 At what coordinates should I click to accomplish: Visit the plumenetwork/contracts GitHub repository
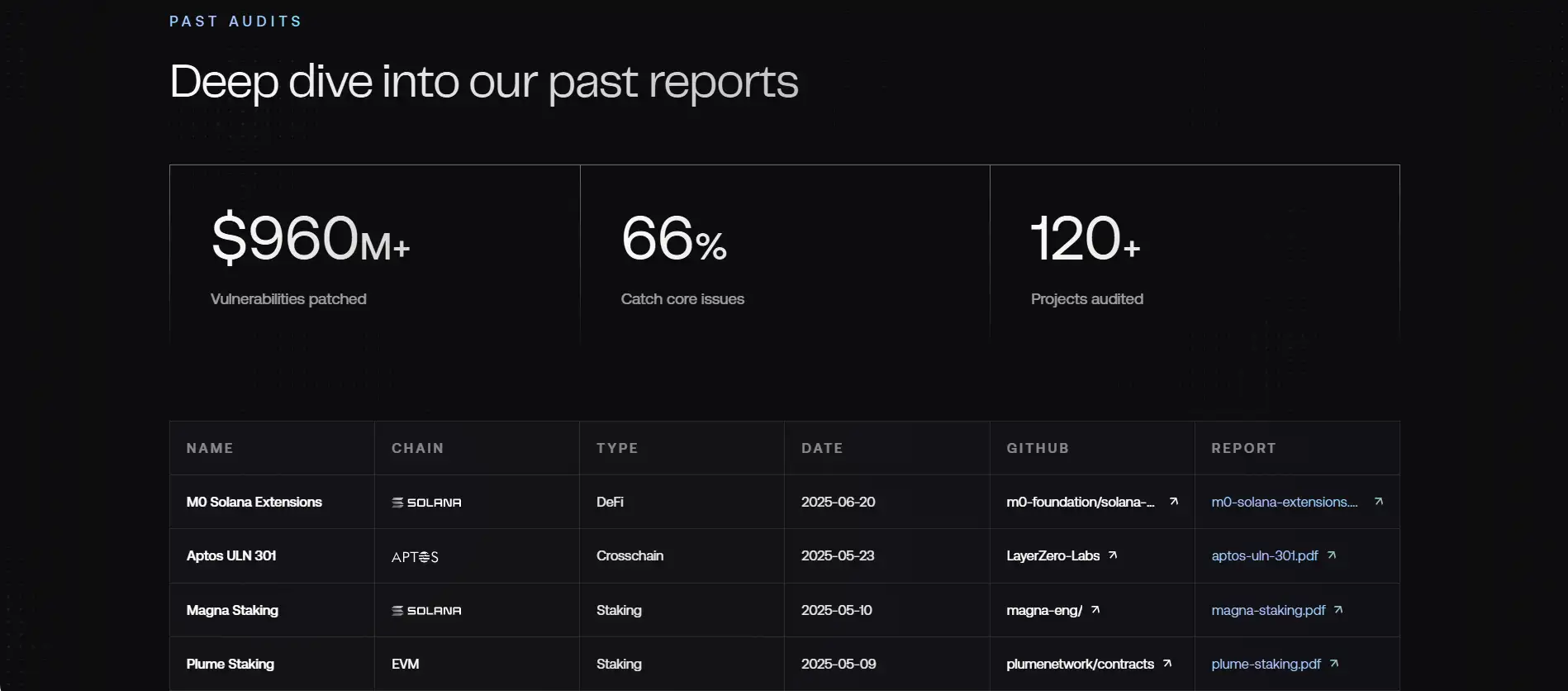[1080, 664]
